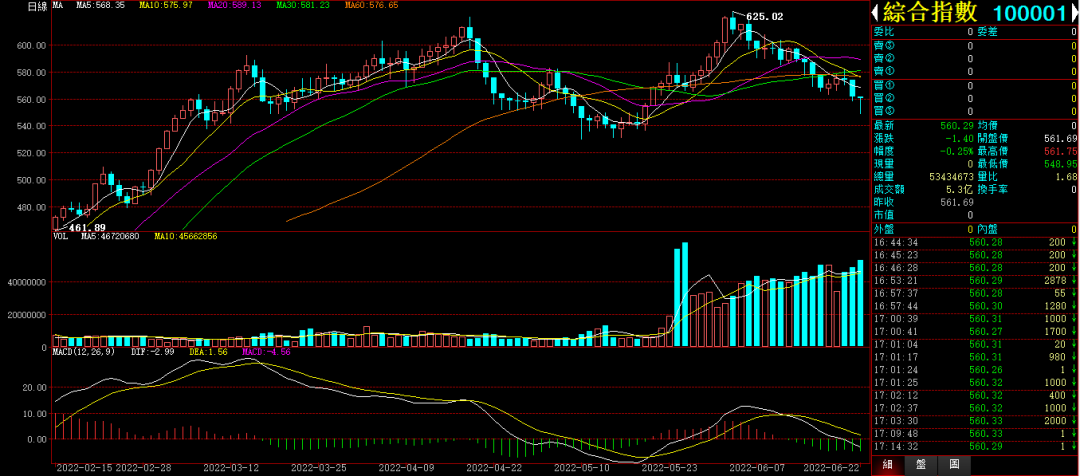
Task: Click the down arrow on the 17:03:30 tick
Action: pos(1072,420)
